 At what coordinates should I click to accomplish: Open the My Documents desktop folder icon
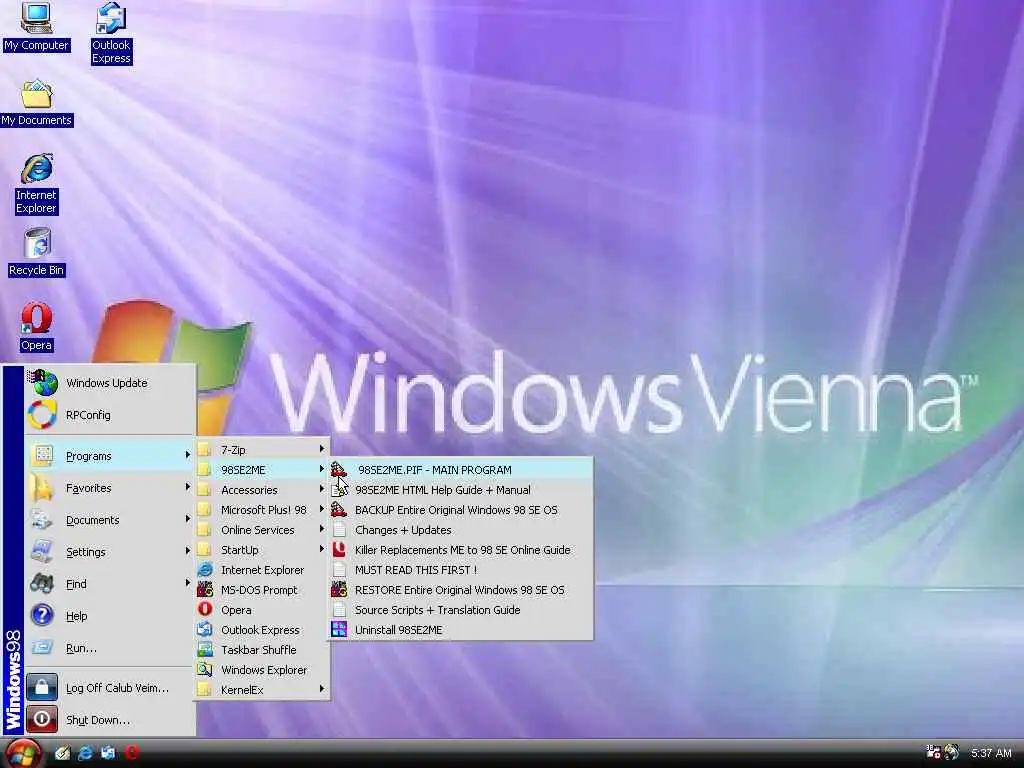tap(37, 94)
